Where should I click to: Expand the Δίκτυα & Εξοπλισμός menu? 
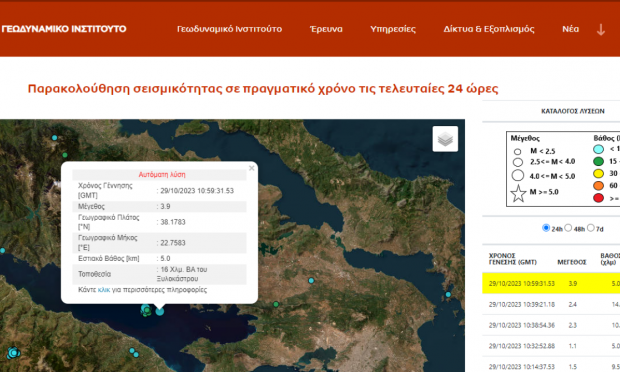click(489, 29)
